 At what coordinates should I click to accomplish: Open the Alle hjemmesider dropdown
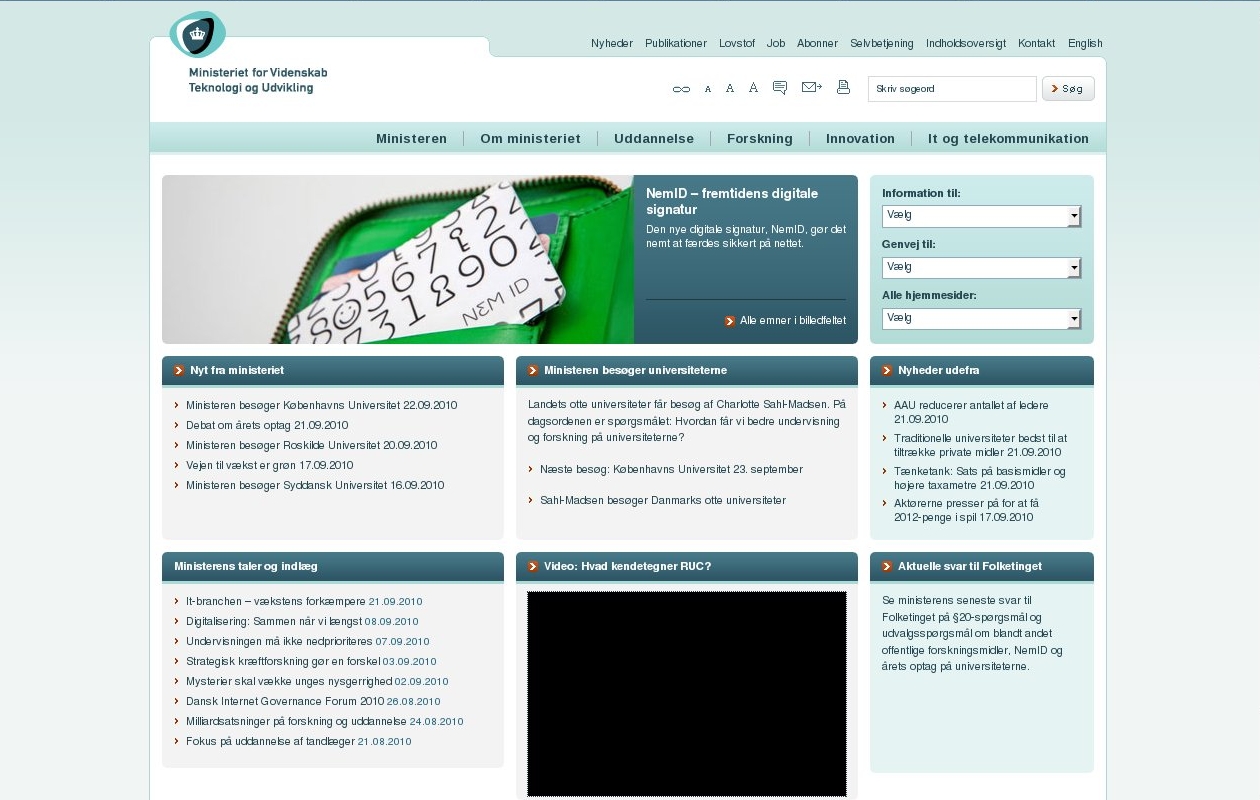(x=981, y=319)
